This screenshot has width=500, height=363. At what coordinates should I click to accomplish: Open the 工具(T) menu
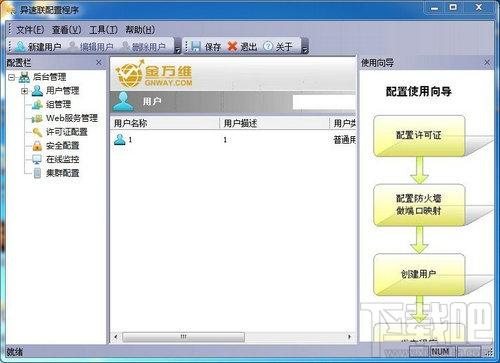(x=103, y=30)
